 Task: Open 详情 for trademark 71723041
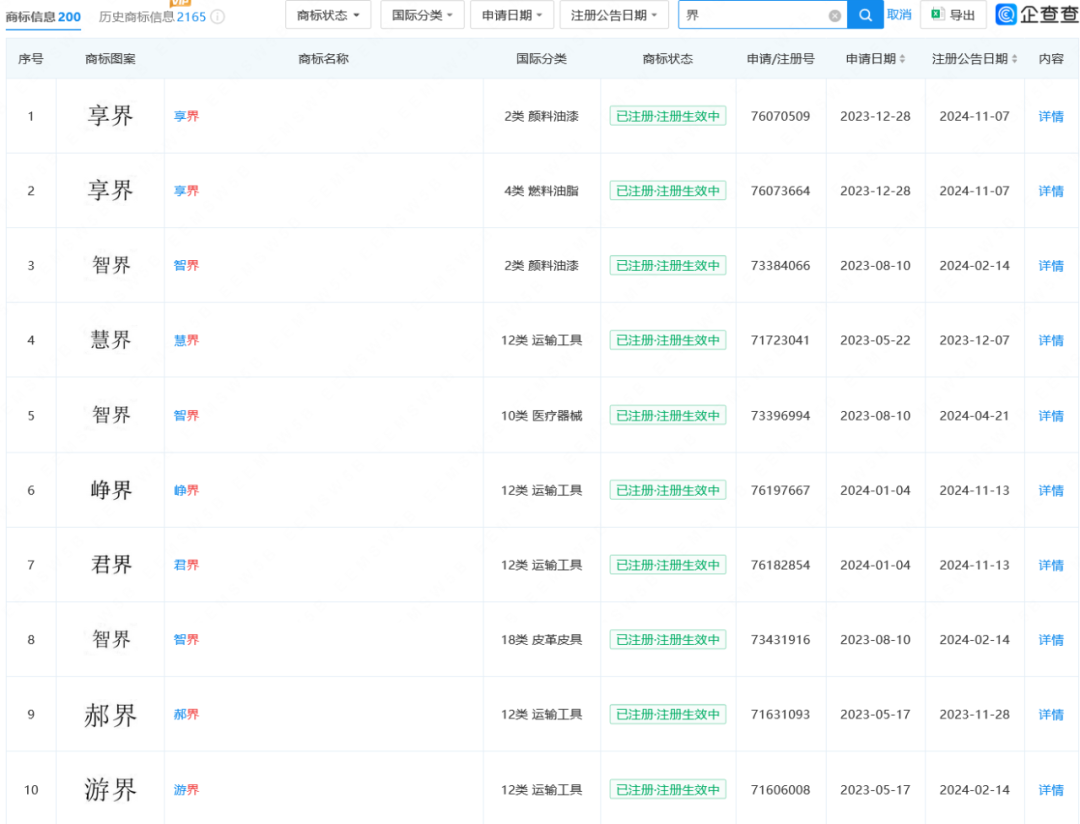(1051, 340)
